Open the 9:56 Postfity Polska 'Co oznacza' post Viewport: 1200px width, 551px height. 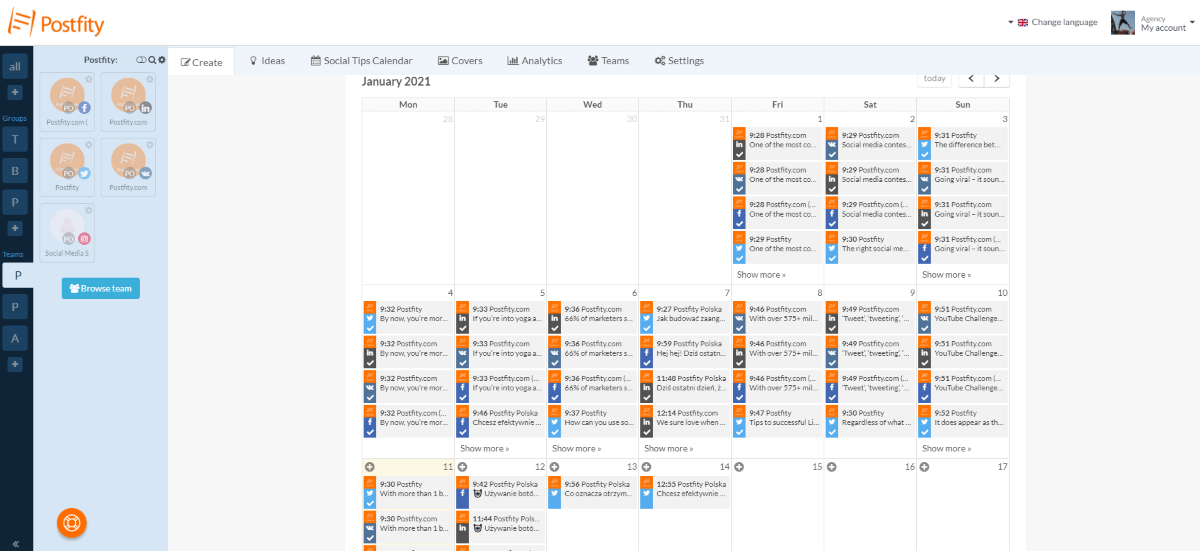point(592,493)
